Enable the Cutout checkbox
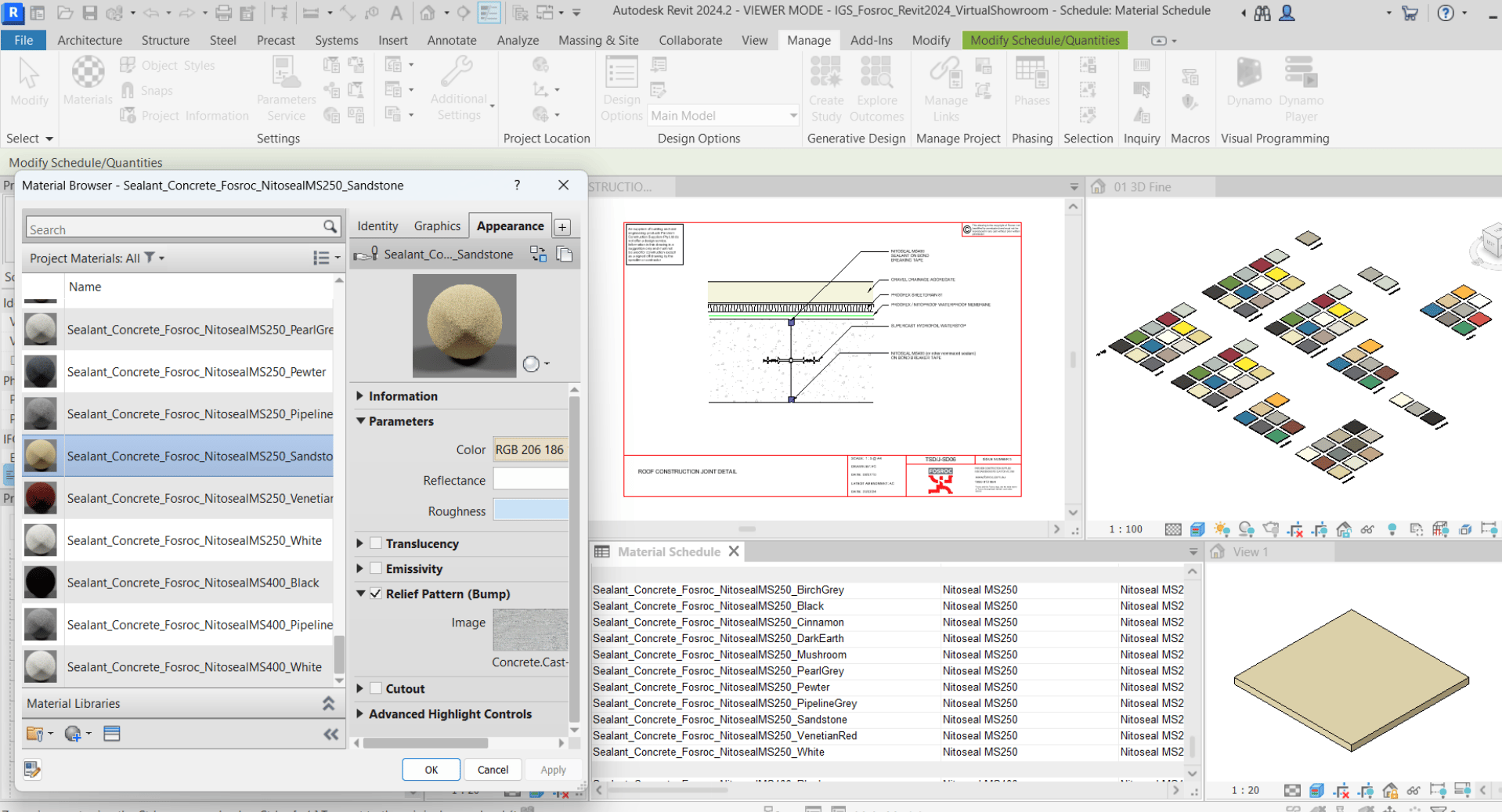The height and width of the screenshot is (812, 1502). (x=376, y=689)
